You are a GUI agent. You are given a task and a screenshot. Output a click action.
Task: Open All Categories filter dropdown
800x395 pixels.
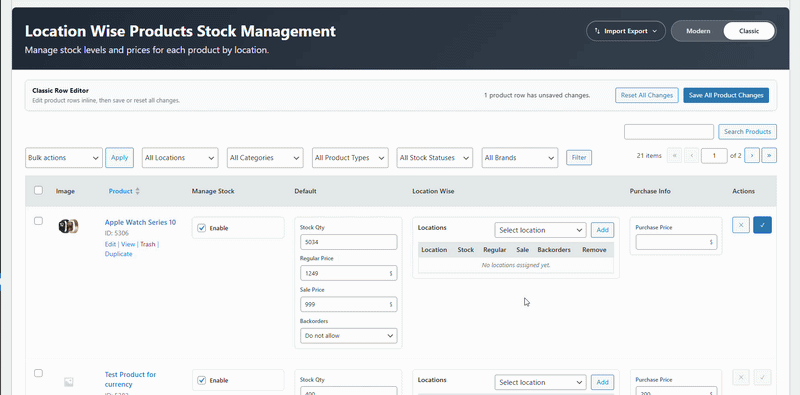[x=265, y=158]
